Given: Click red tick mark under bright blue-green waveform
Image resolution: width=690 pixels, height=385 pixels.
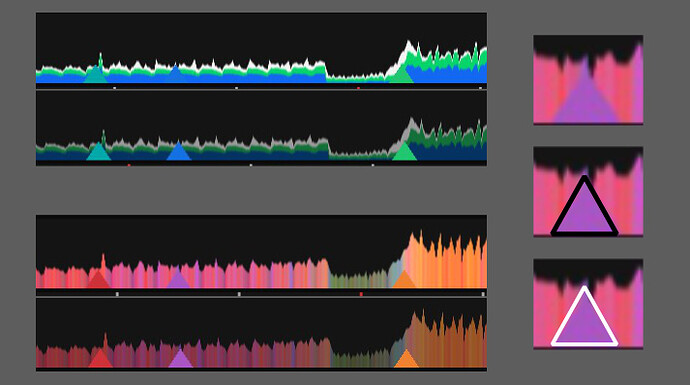Looking at the screenshot, I should pyautogui.click(x=359, y=88).
